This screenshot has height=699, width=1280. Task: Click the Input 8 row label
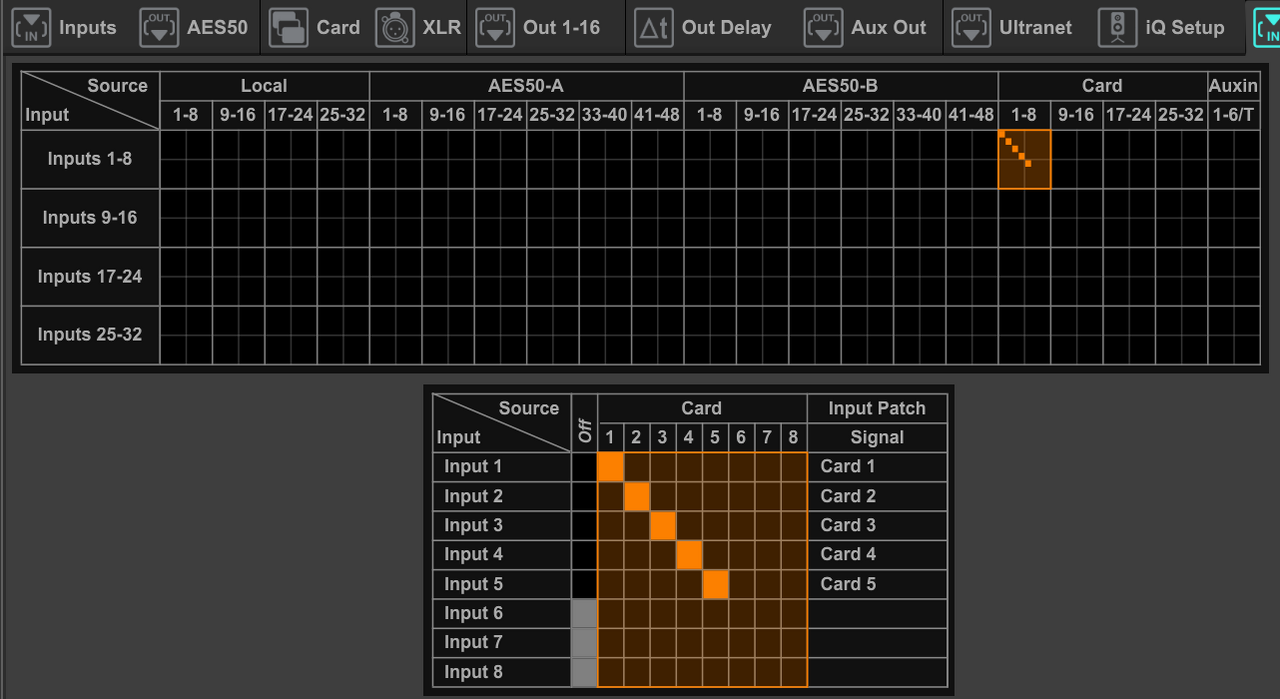tap(501, 672)
